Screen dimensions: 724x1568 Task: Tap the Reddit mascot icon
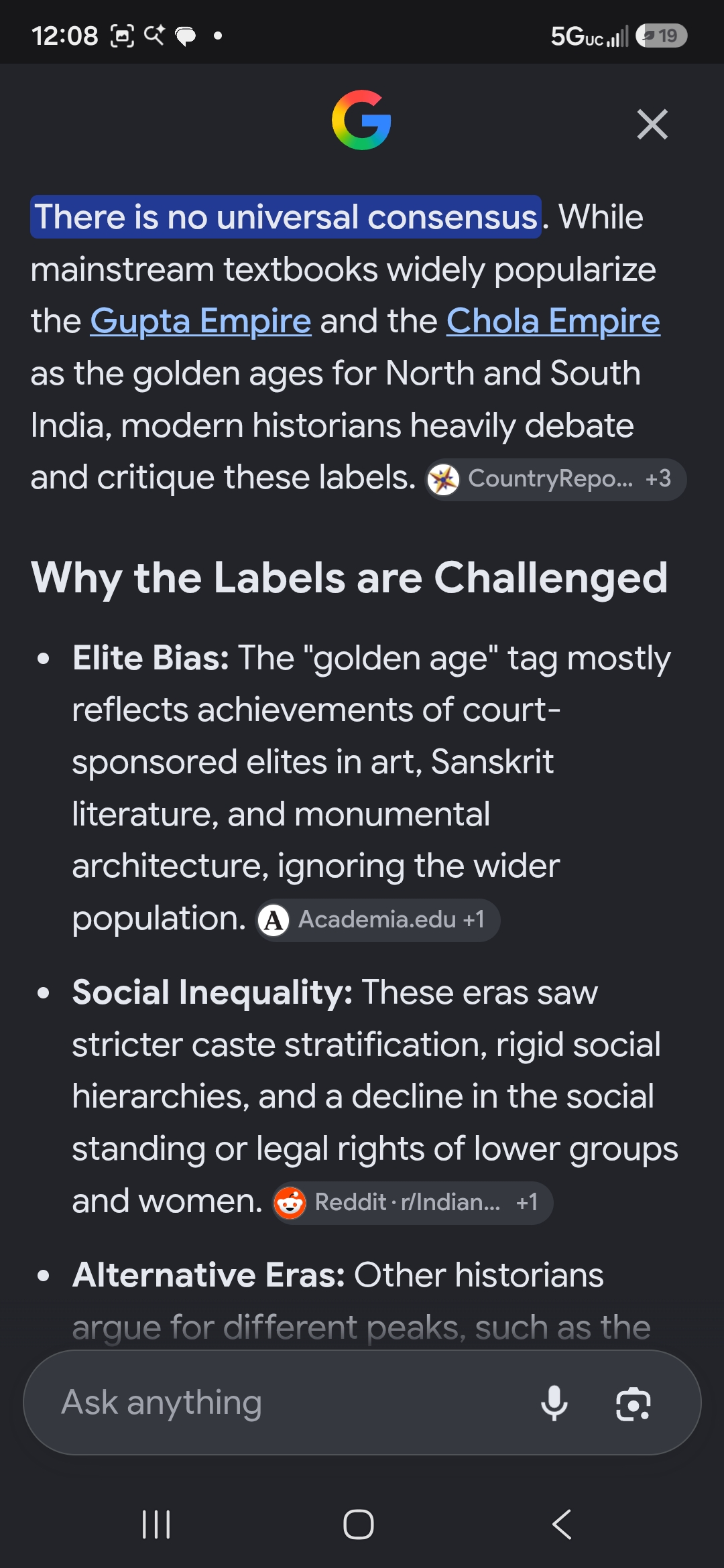(x=290, y=1203)
